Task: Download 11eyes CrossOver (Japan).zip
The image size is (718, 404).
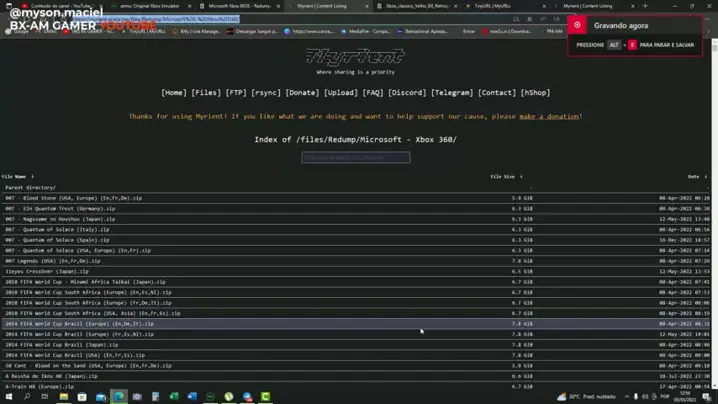Action: click(x=47, y=272)
